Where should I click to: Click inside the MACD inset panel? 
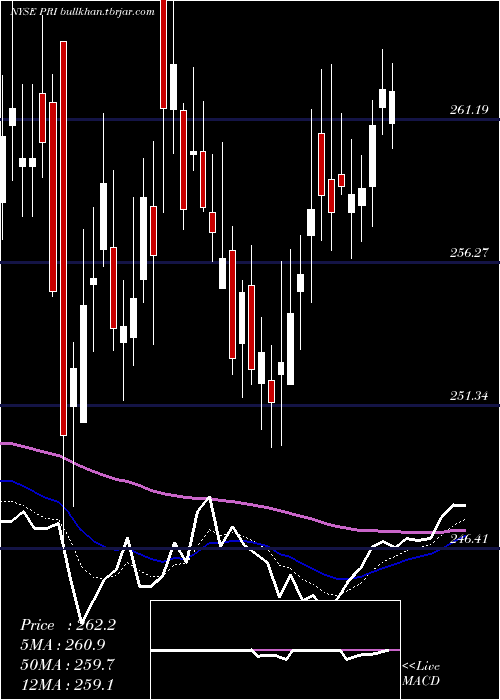pos(275,650)
